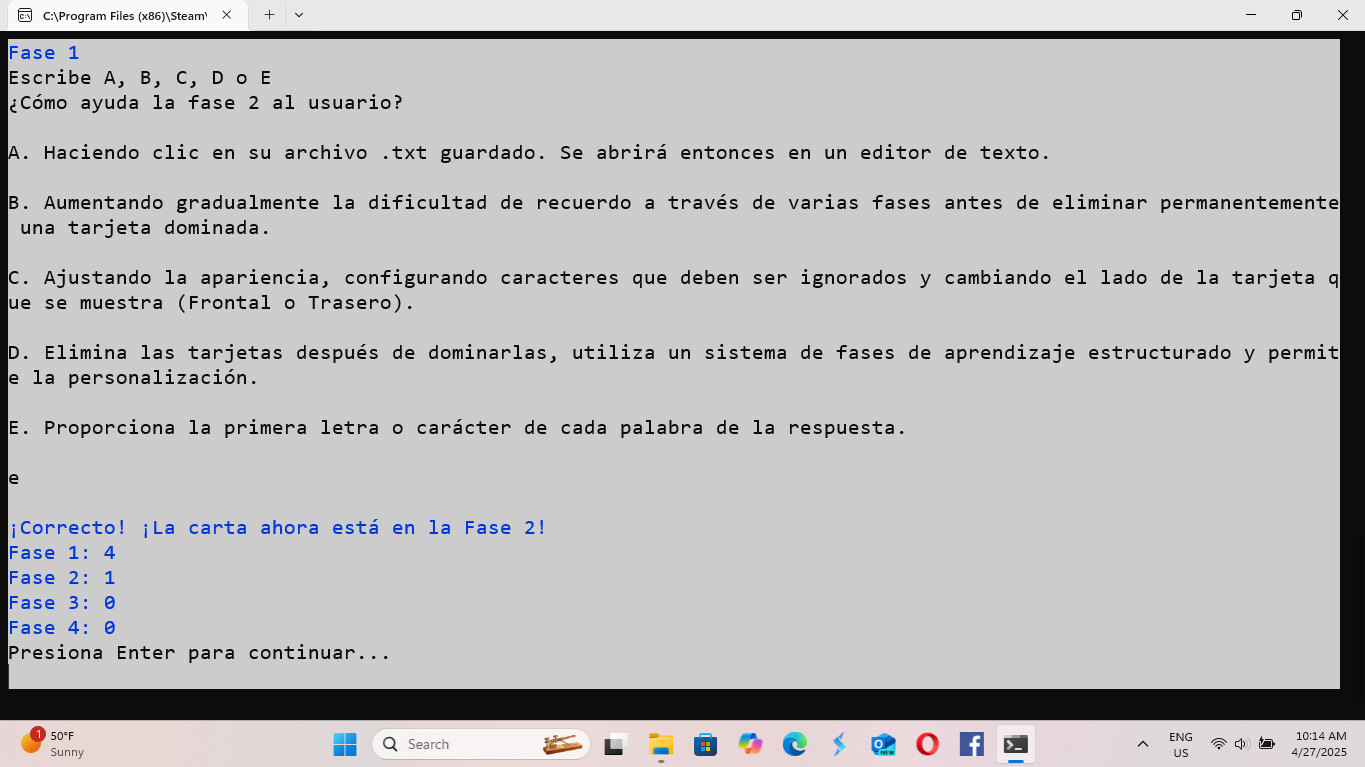Click the Task View icon
Screen dimensions: 1365x767
[615, 744]
